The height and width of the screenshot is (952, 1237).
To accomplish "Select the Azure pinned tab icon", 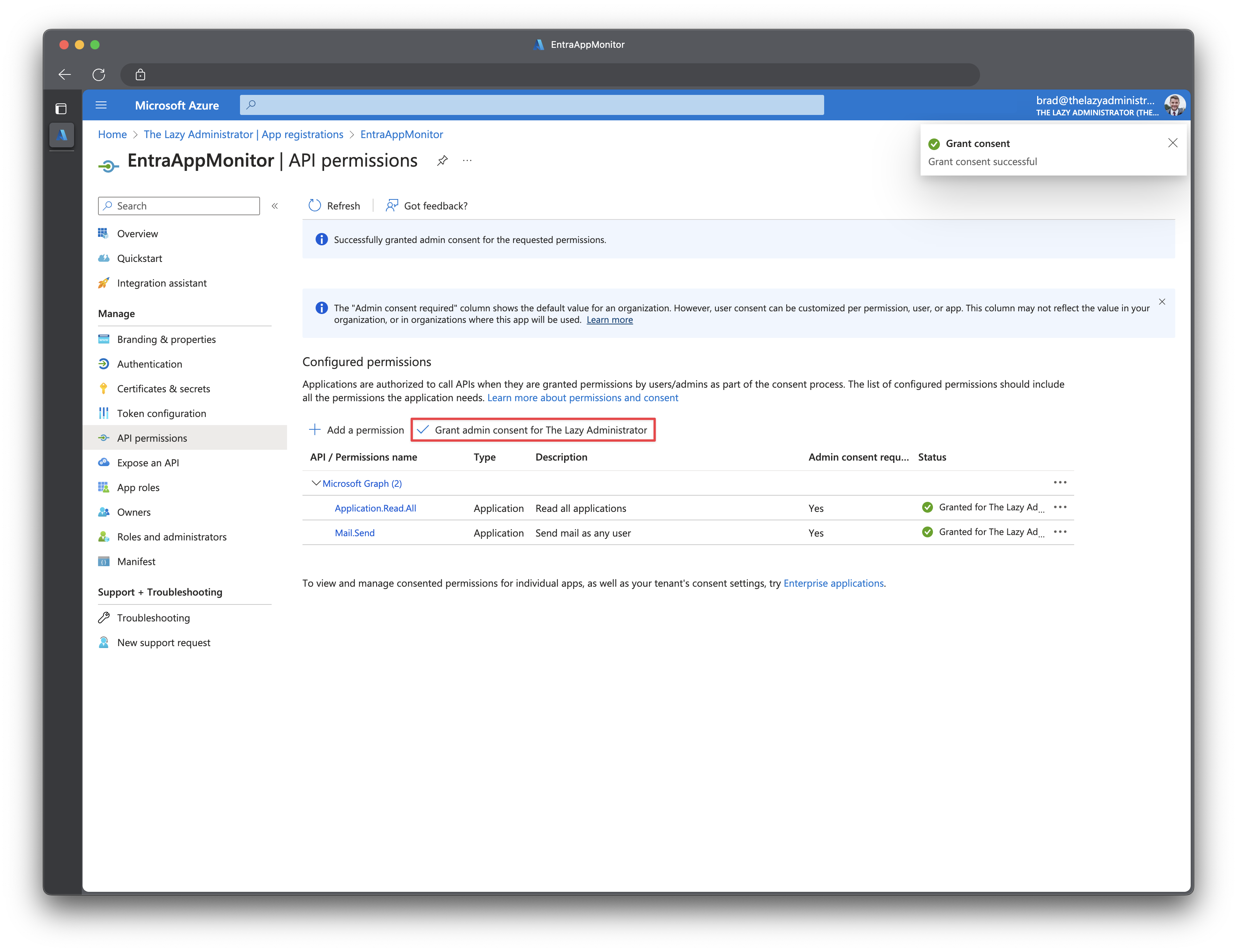I will (62, 135).
